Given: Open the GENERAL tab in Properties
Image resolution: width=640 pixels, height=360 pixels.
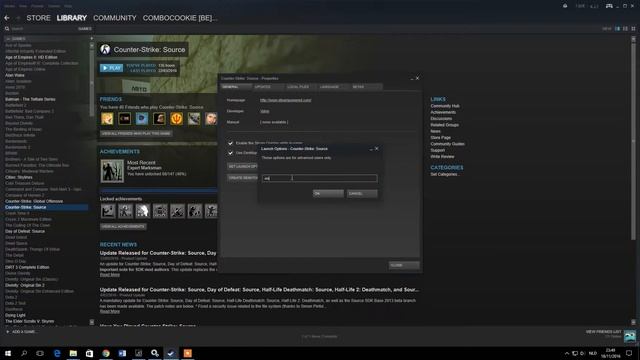Looking at the screenshot, I should pos(236,87).
